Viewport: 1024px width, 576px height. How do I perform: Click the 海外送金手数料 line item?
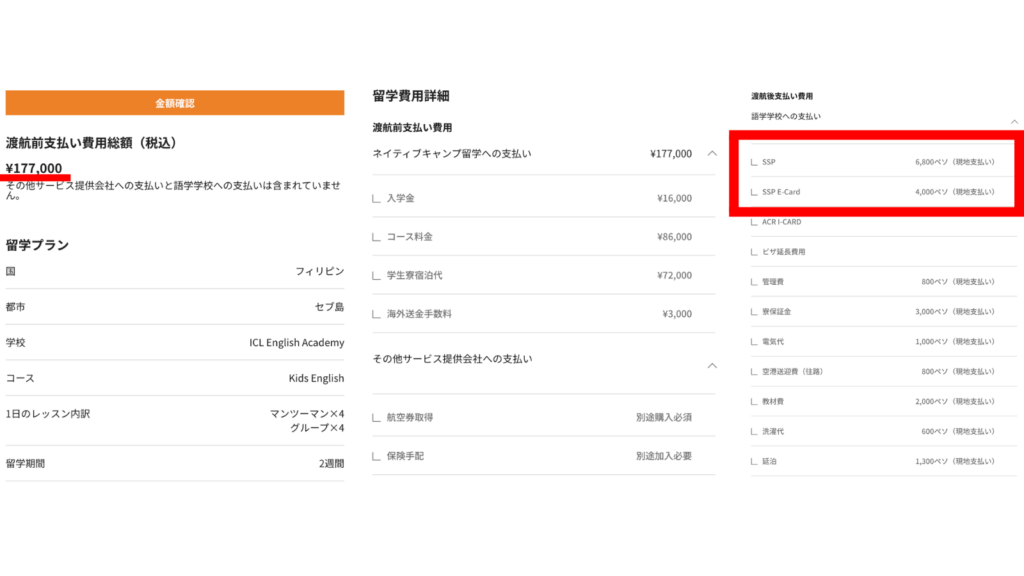(419, 313)
